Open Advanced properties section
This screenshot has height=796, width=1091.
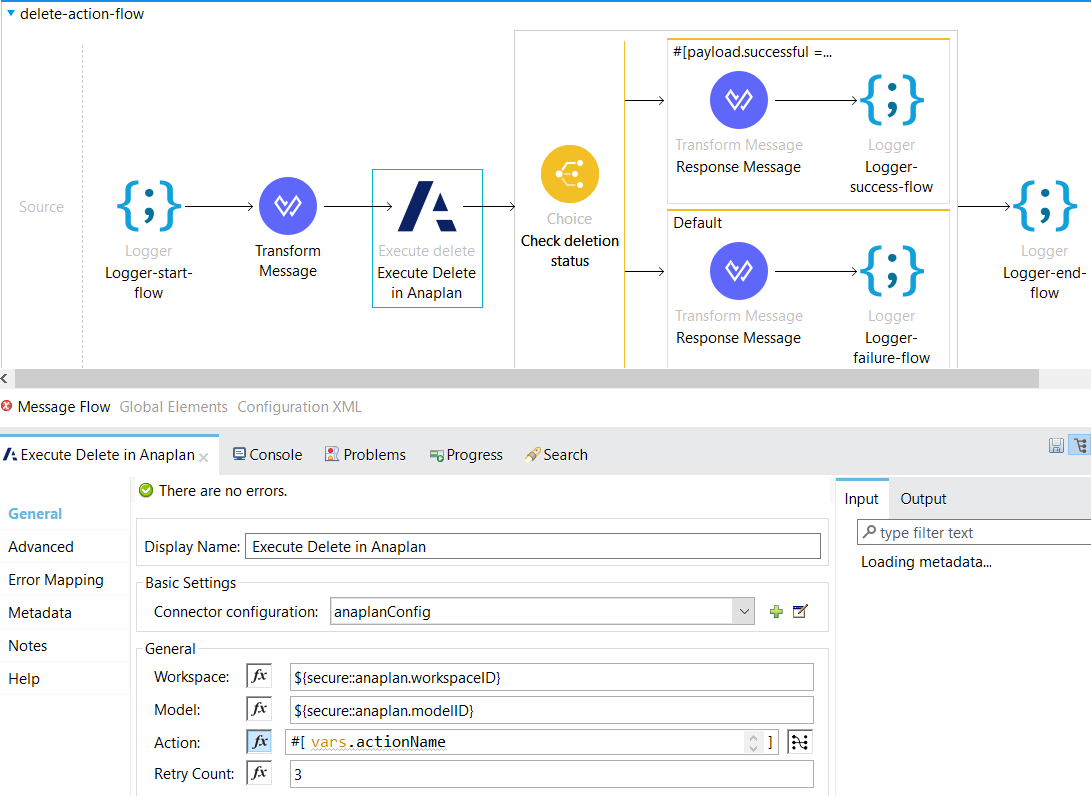tap(40, 547)
